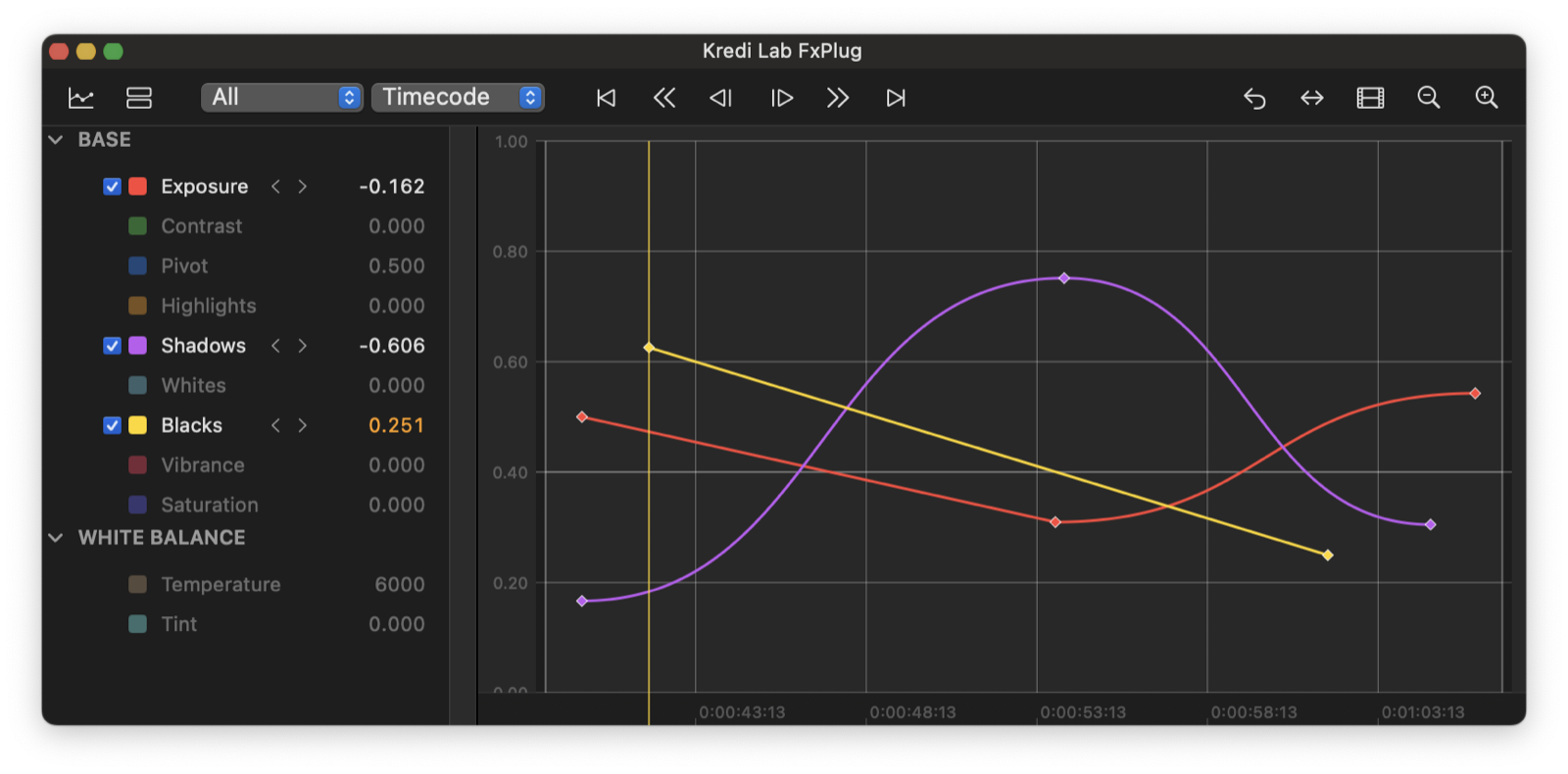The image size is (1568, 774).
Task: Click the filmstrip frame icon
Action: [x=1370, y=98]
